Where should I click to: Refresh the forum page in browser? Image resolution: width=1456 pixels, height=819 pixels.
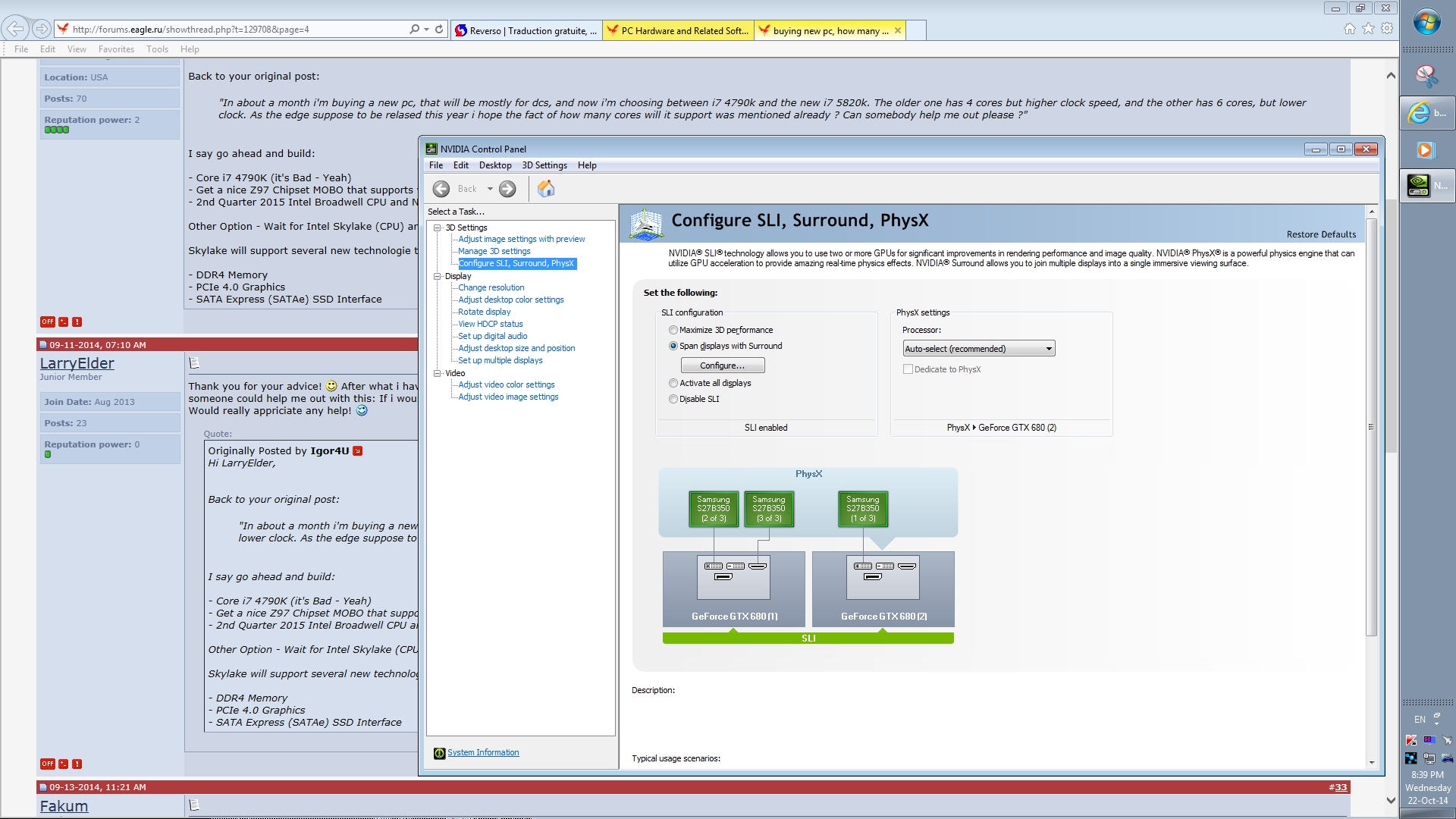tap(439, 30)
